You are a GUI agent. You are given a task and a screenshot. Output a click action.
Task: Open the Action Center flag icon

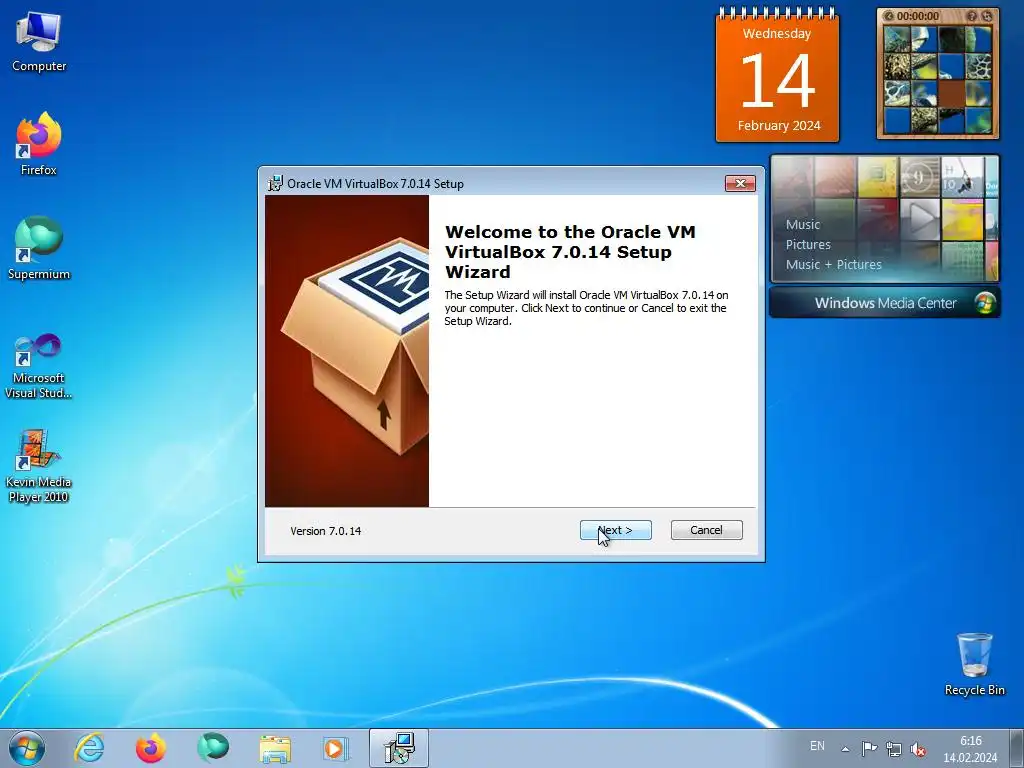(869, 748)
